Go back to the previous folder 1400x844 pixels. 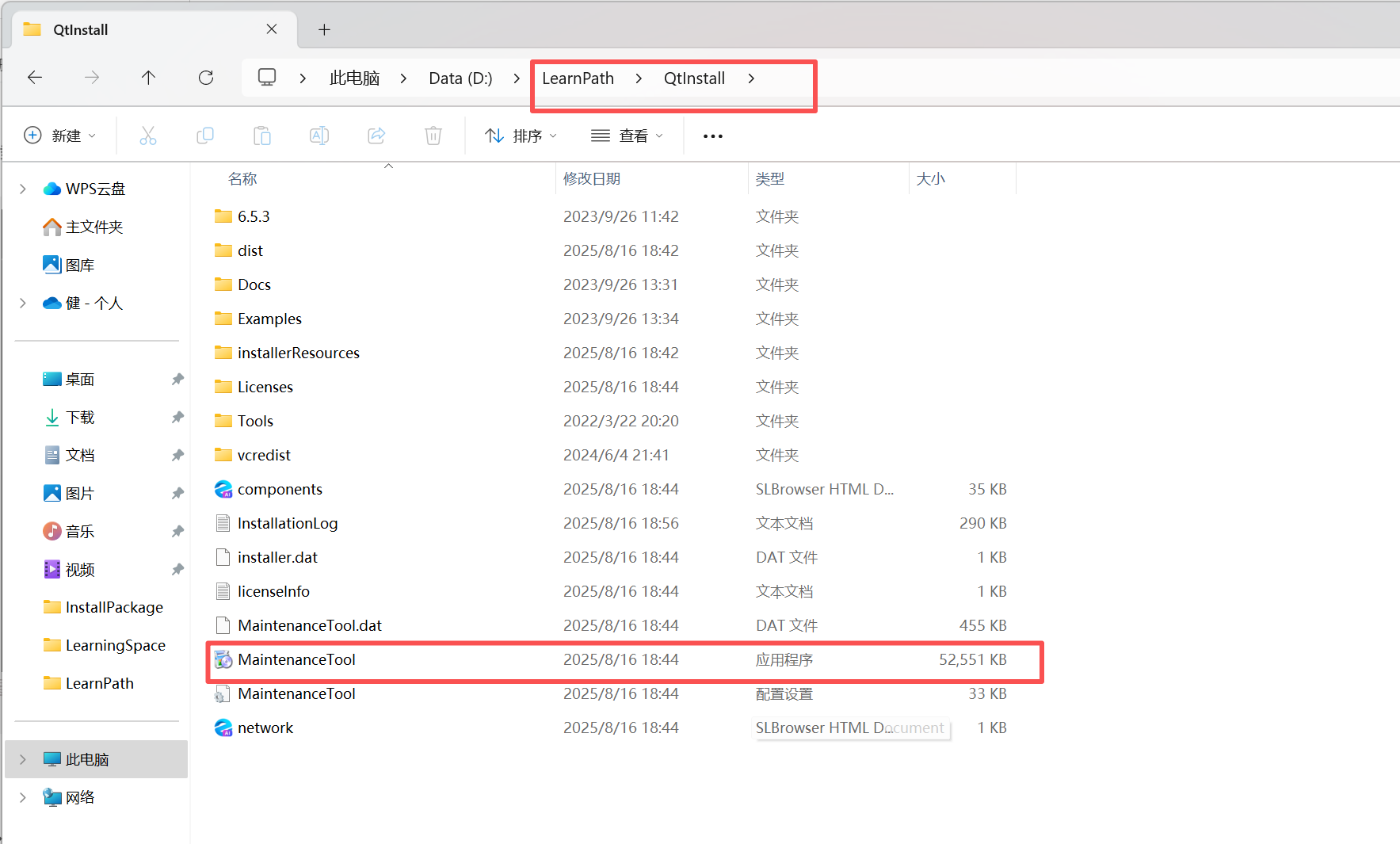click(x=35, y=78)
